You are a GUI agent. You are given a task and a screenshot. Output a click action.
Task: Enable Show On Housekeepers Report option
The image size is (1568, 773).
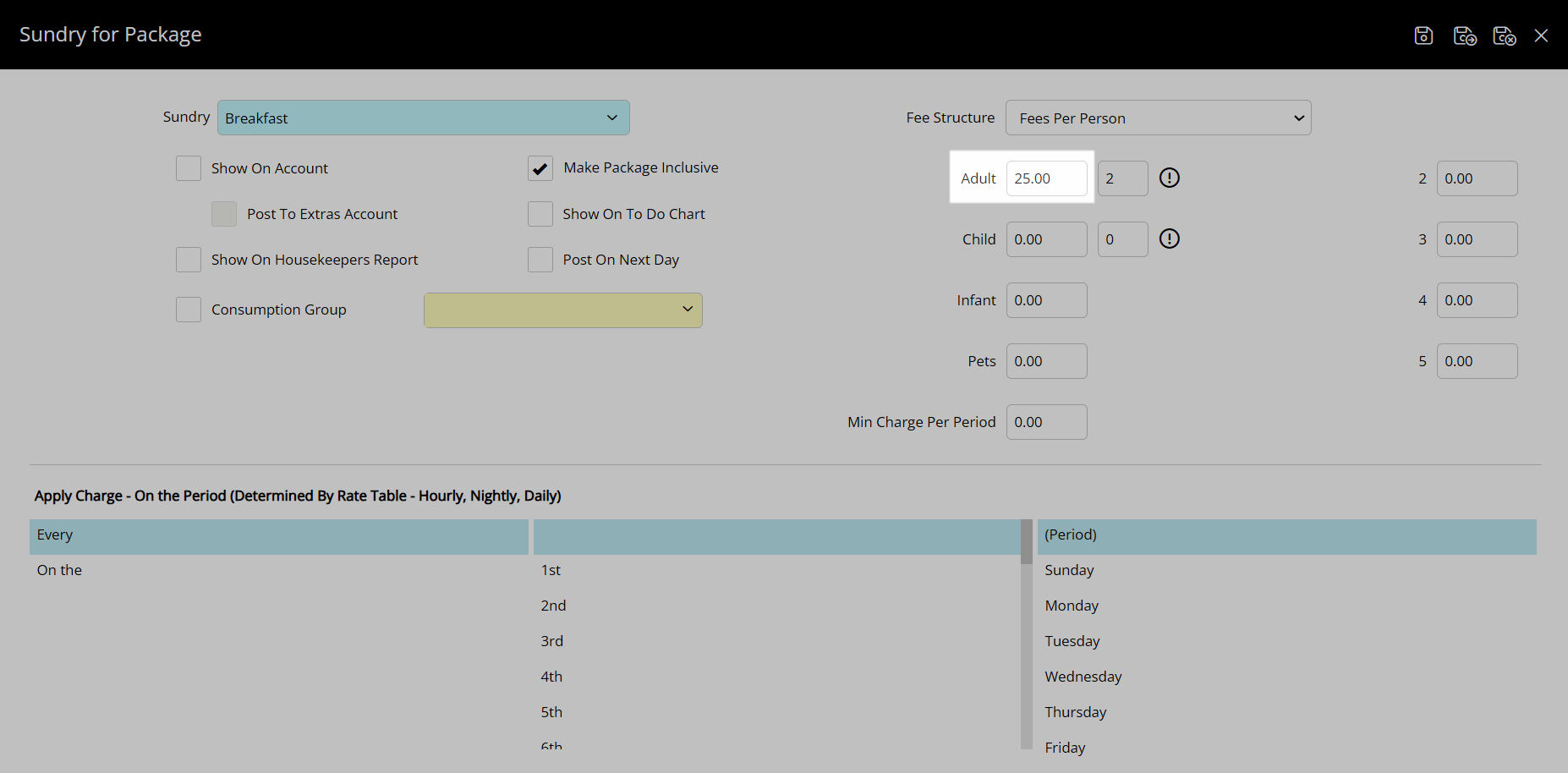click(189, 260)
